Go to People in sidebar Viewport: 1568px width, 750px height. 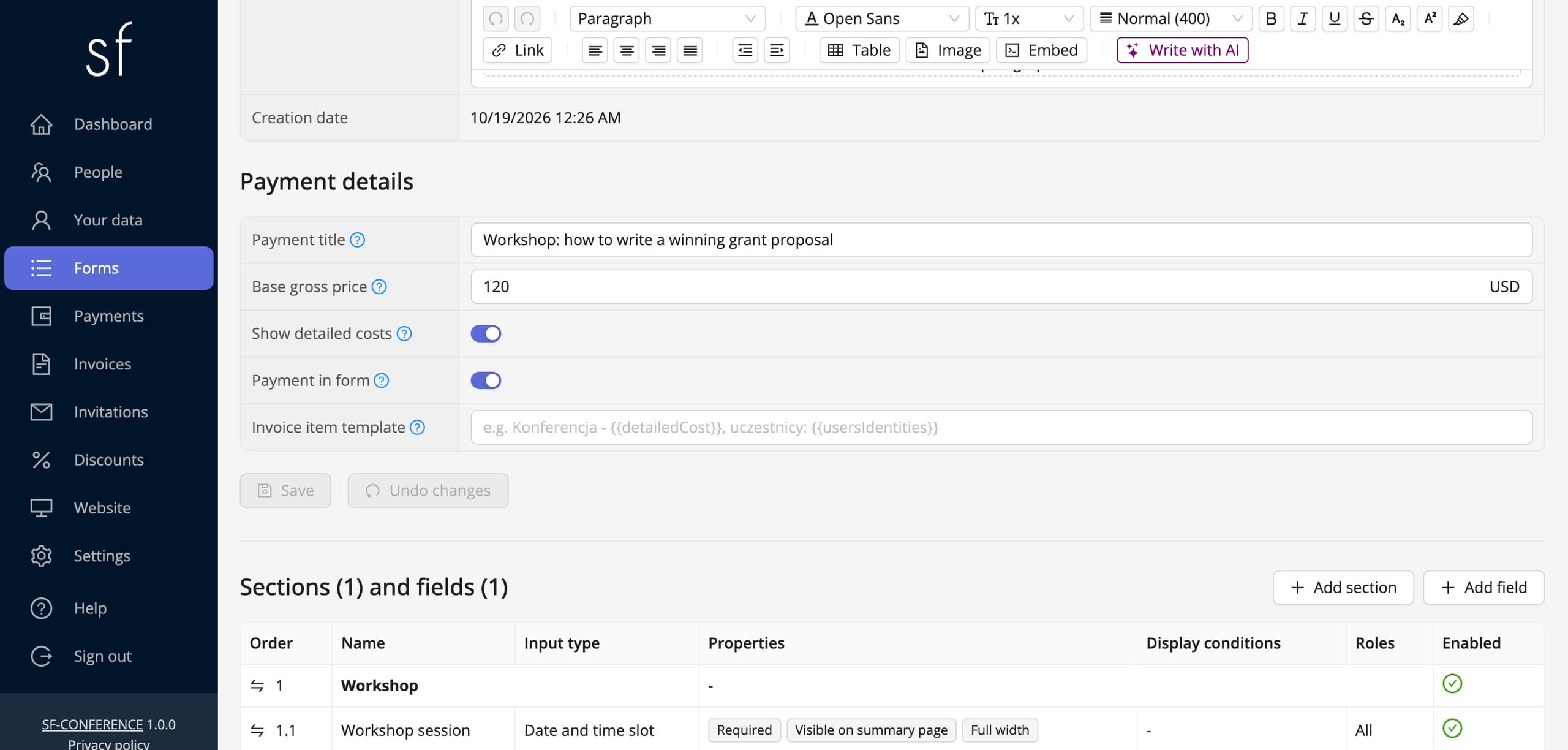coord(109,172)
